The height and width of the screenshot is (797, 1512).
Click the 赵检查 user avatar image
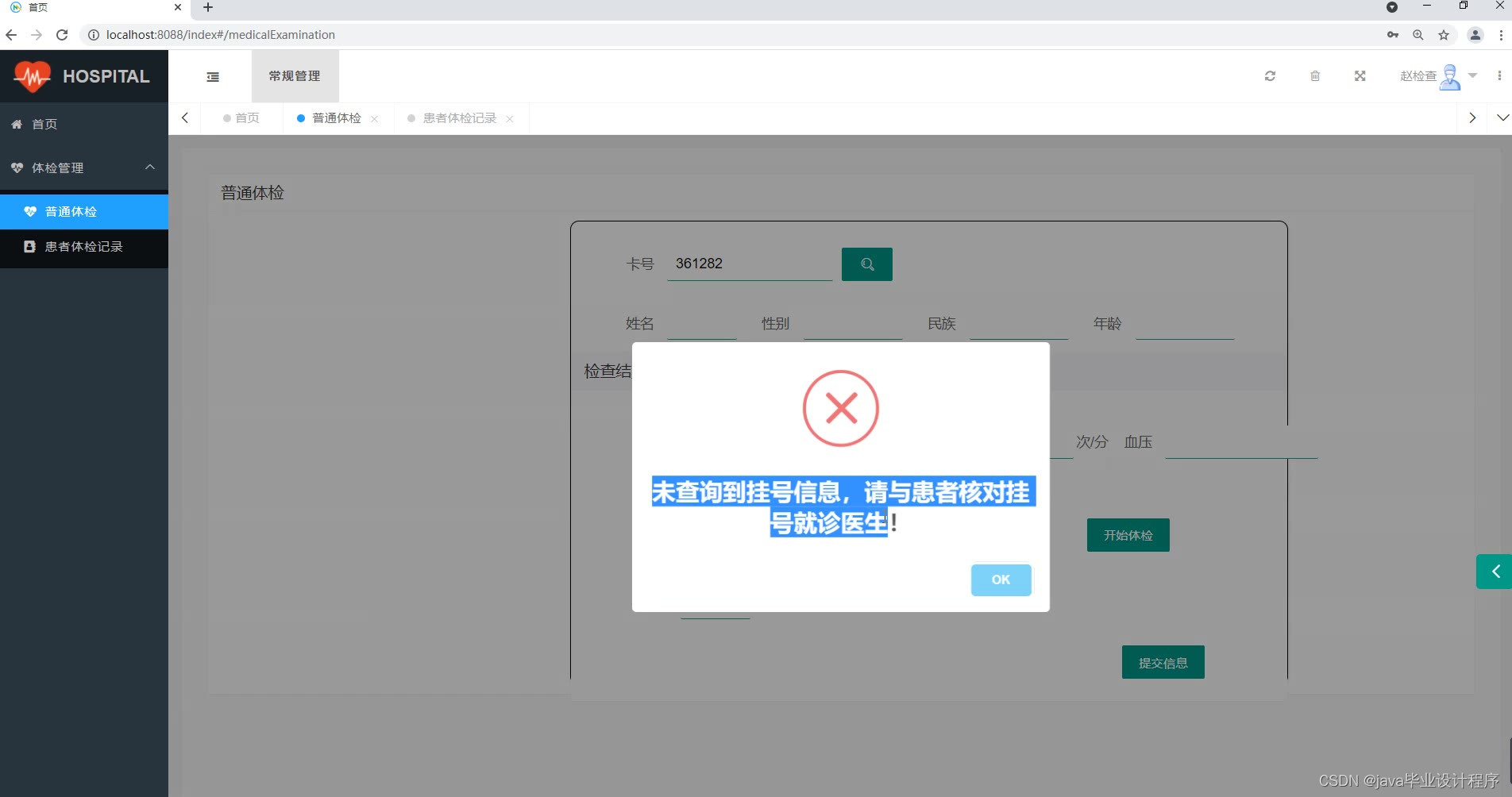(1450, 77)
